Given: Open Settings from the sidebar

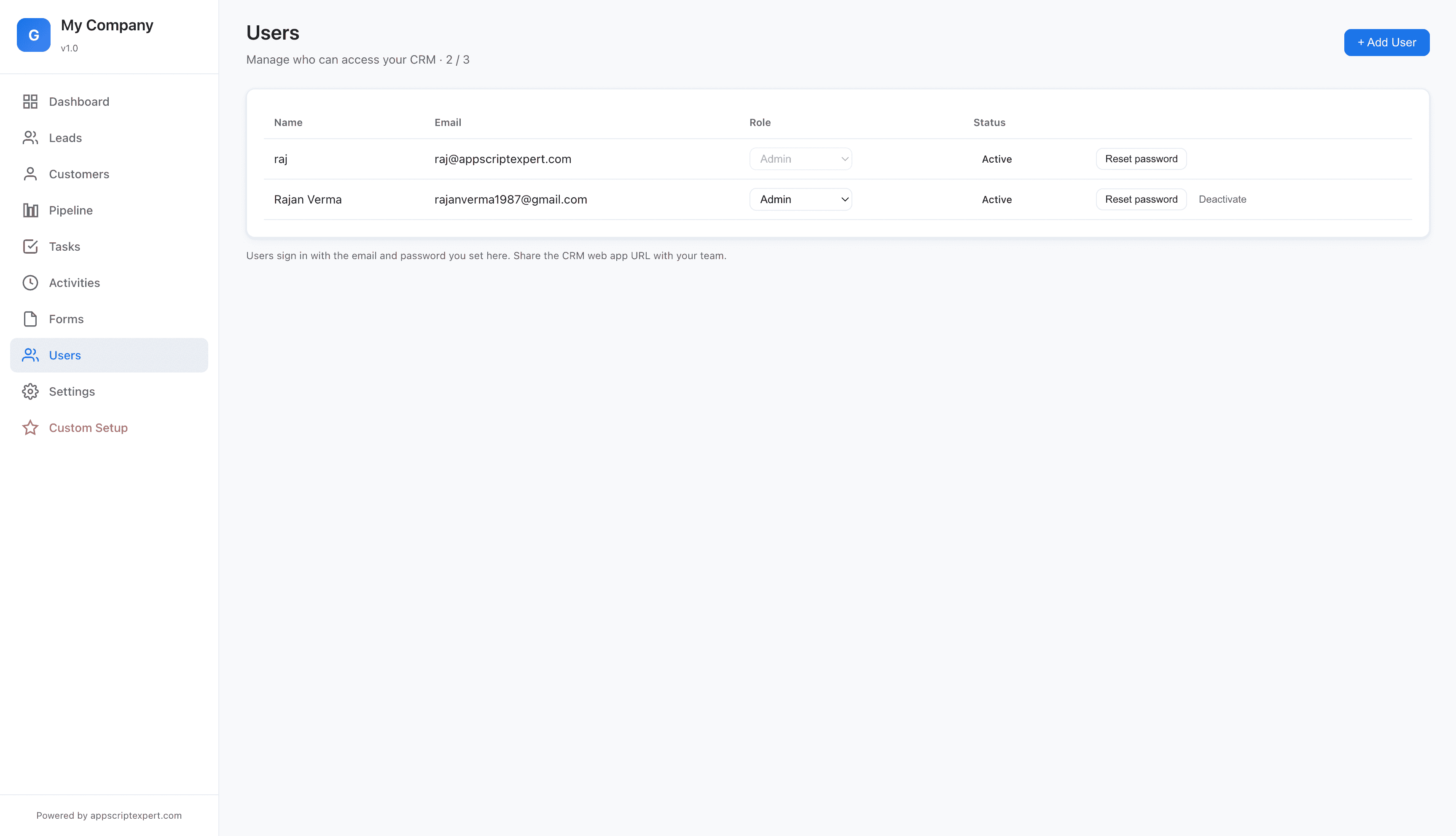Looking at the screenshot, I should click(109, 391).
